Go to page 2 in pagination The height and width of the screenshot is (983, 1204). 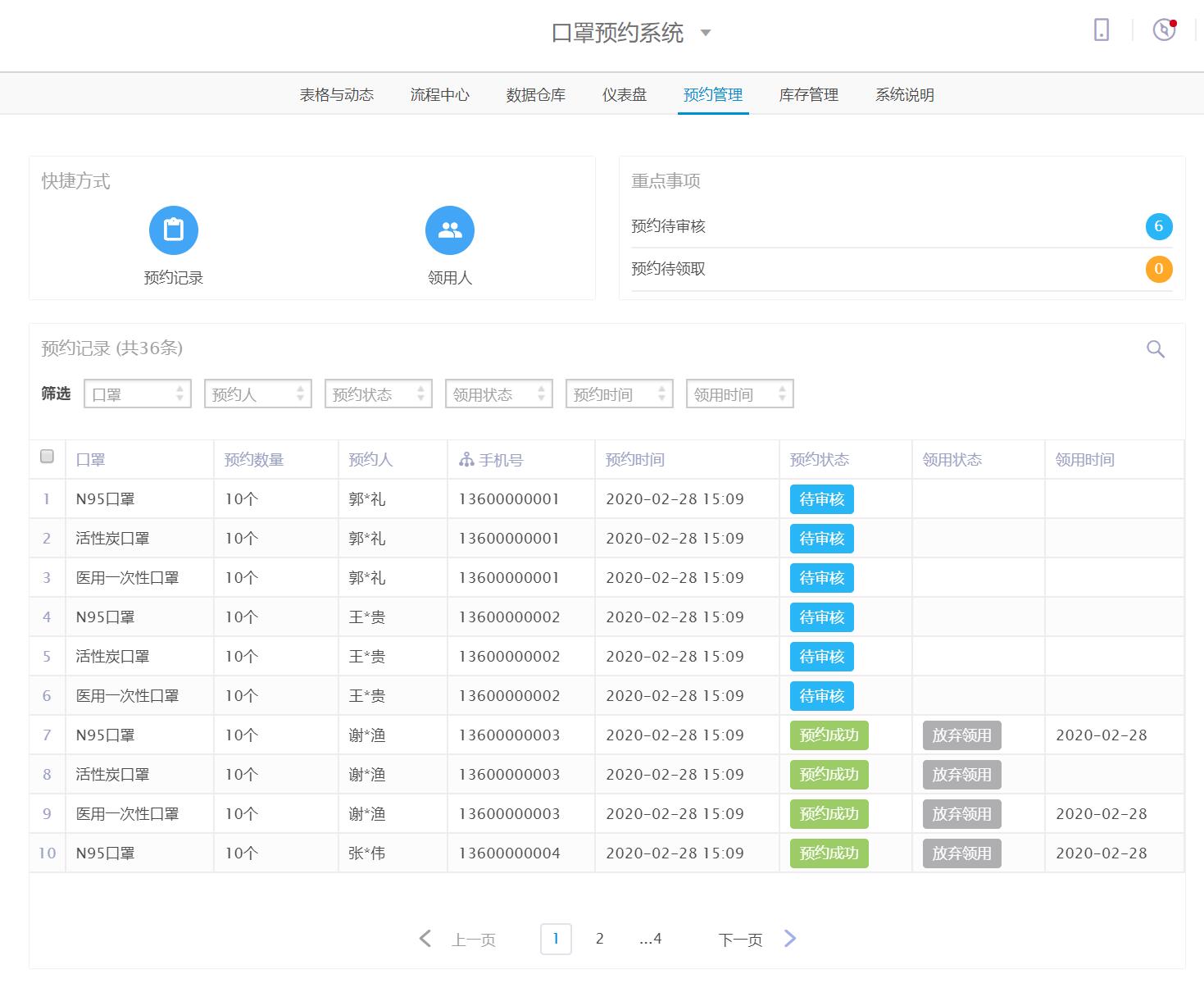point(600,939)
